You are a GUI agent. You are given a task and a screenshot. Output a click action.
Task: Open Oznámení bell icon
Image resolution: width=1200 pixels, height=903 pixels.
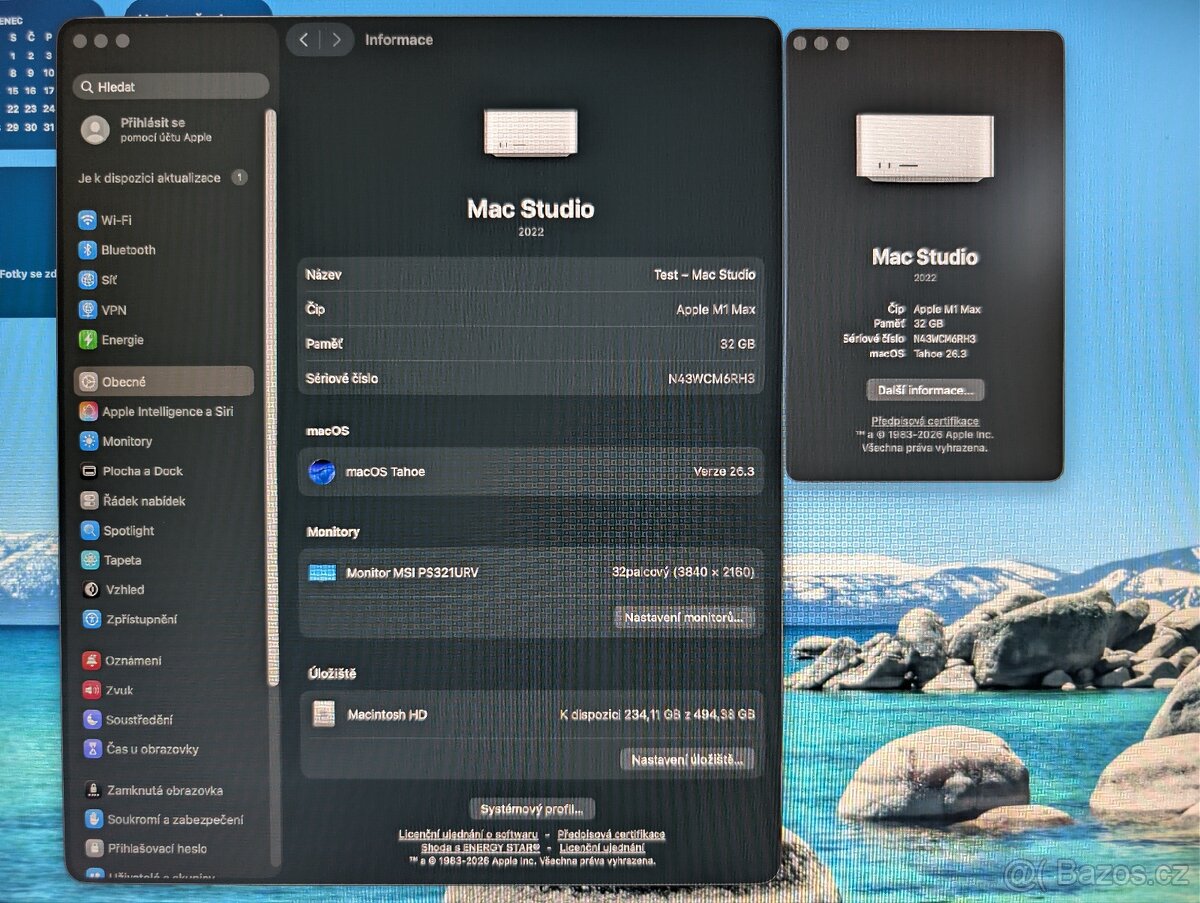click(x=92, y=661)
